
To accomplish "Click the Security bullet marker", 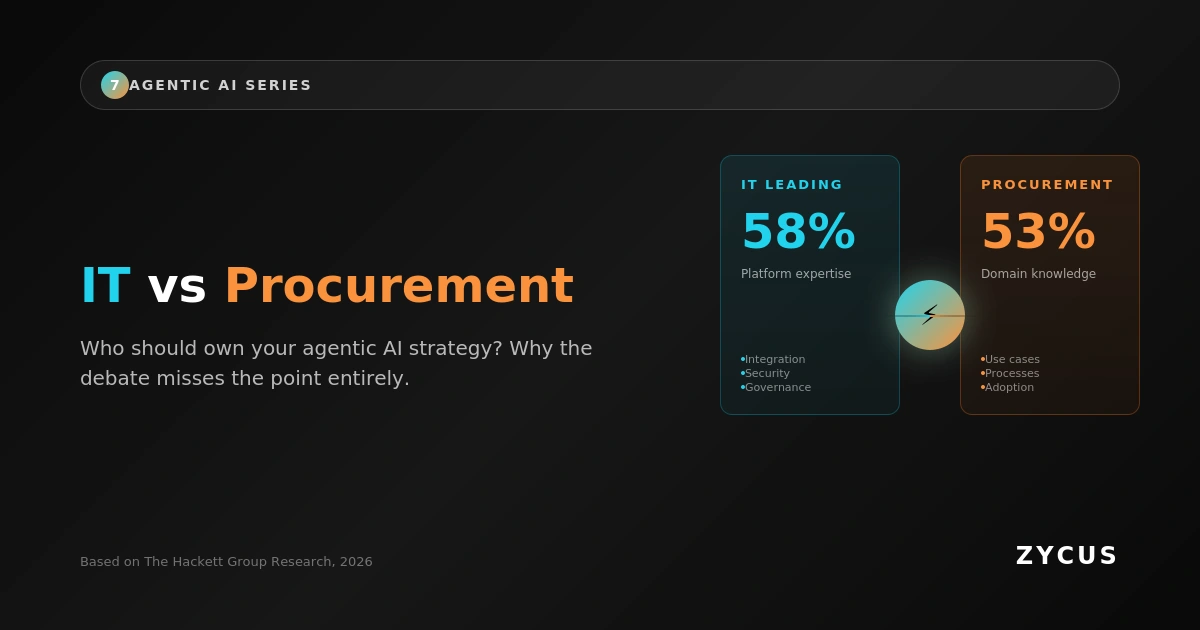I will pos(741,373).
